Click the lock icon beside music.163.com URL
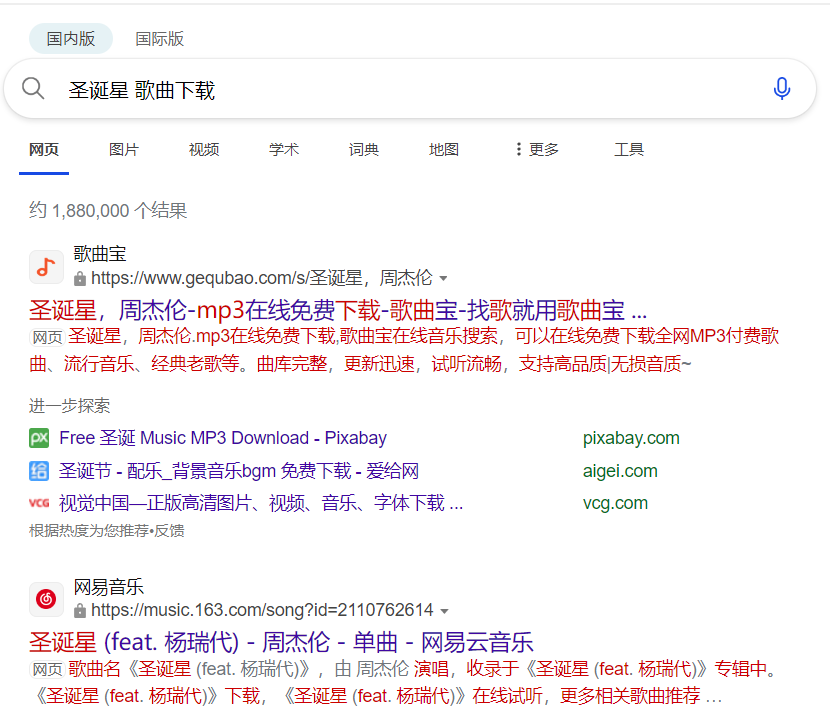Screen dimensions: 830x717 79,611
